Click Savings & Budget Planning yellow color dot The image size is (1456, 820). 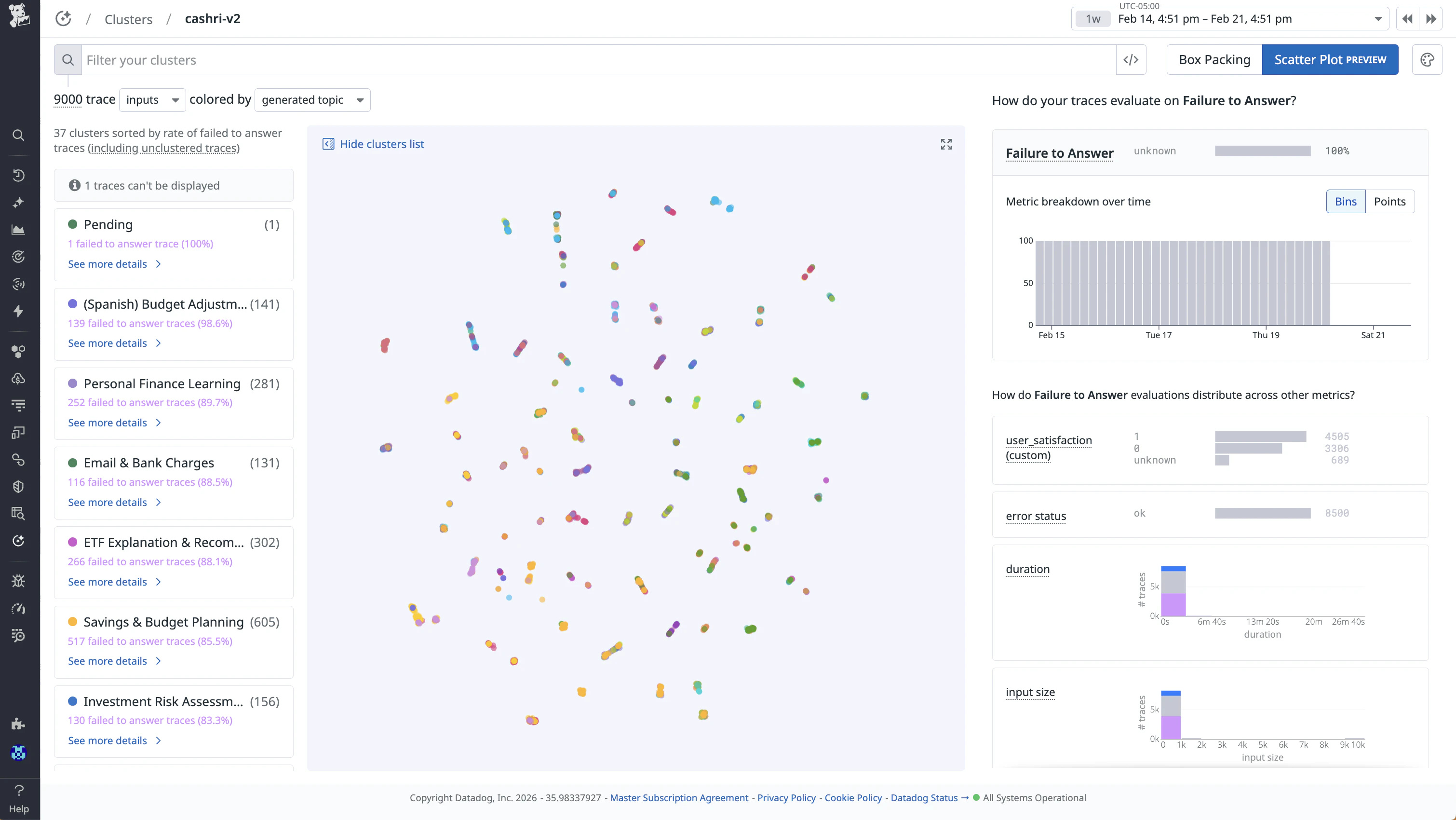pos(72,621)
